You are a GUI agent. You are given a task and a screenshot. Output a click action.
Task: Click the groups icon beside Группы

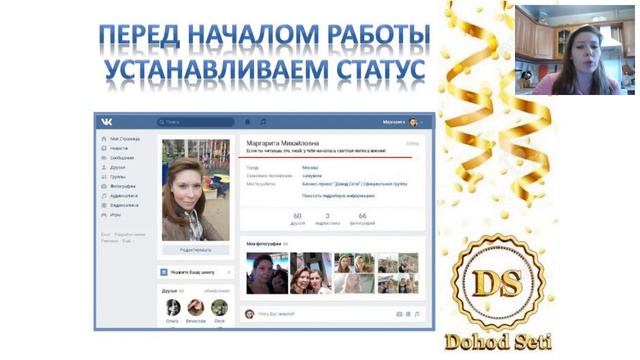[104, 177]
